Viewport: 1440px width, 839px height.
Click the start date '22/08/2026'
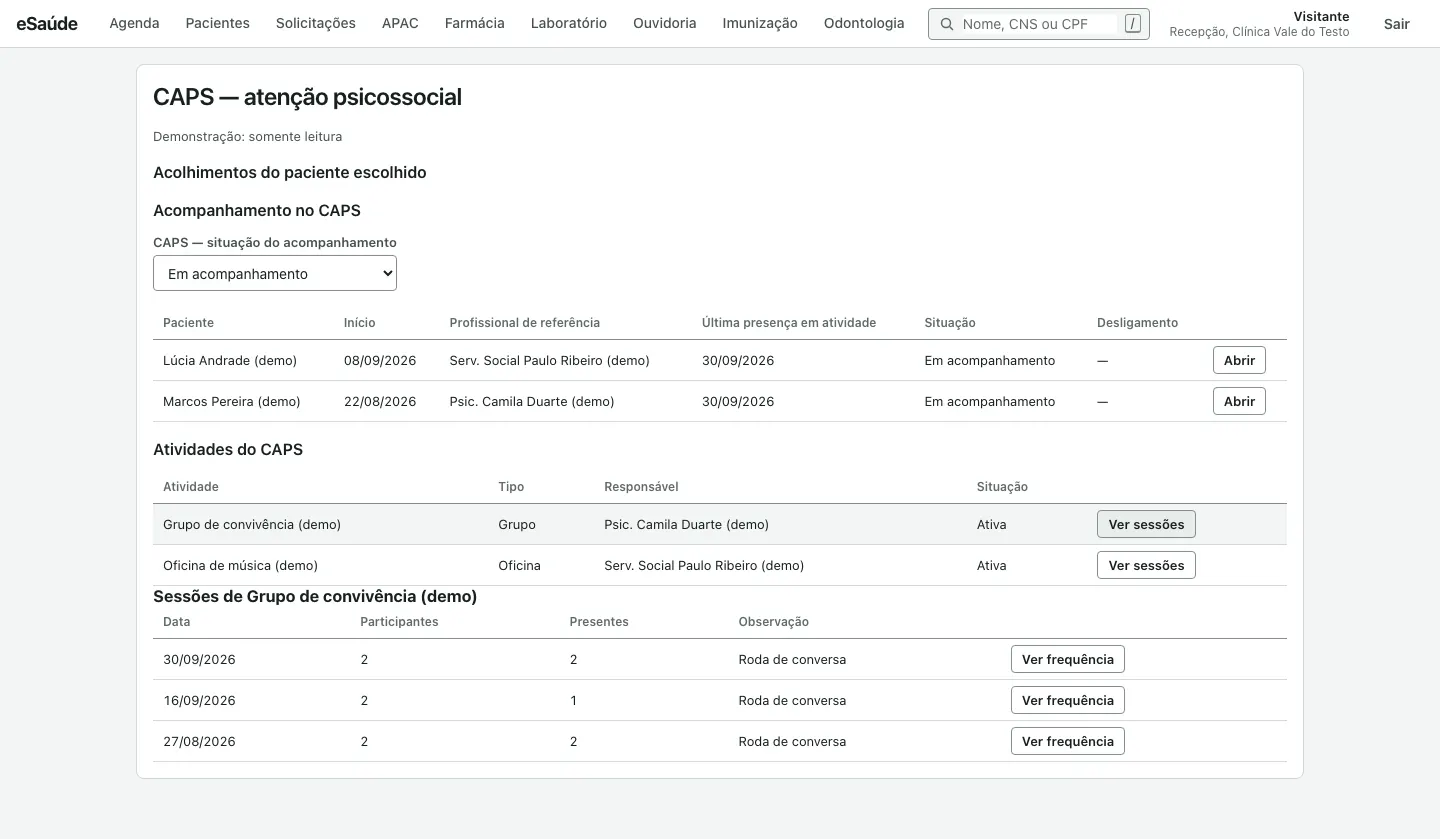380,401
